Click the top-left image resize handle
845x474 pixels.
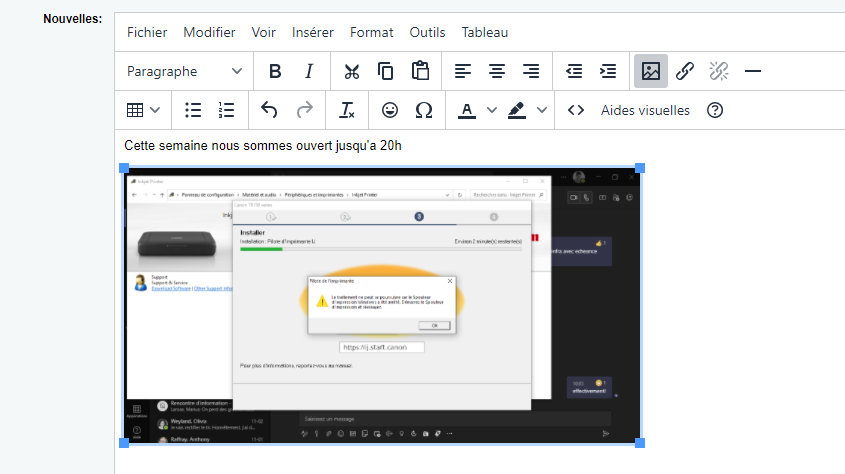(x=124, y=168)
